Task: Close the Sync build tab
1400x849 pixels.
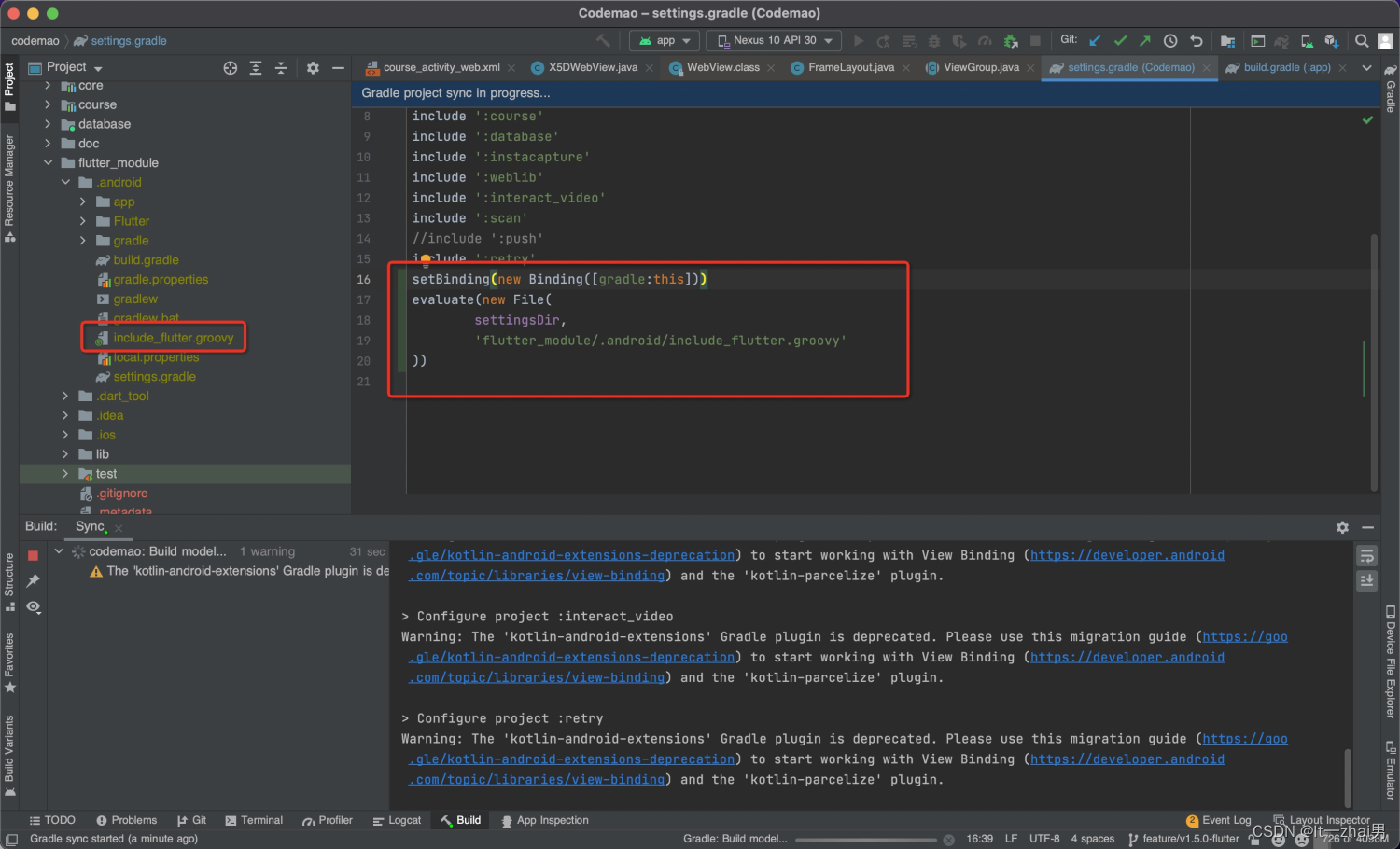Action: click(x=119, y=528)
